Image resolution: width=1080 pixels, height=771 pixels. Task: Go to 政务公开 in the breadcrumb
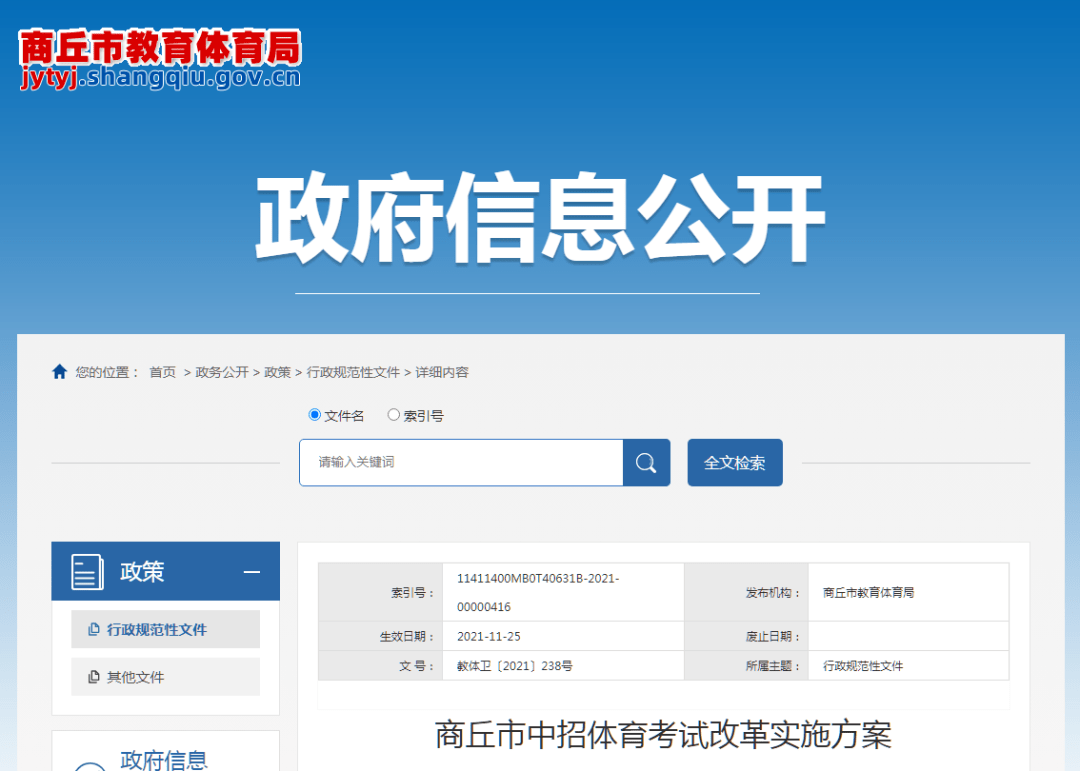(222, 372)
